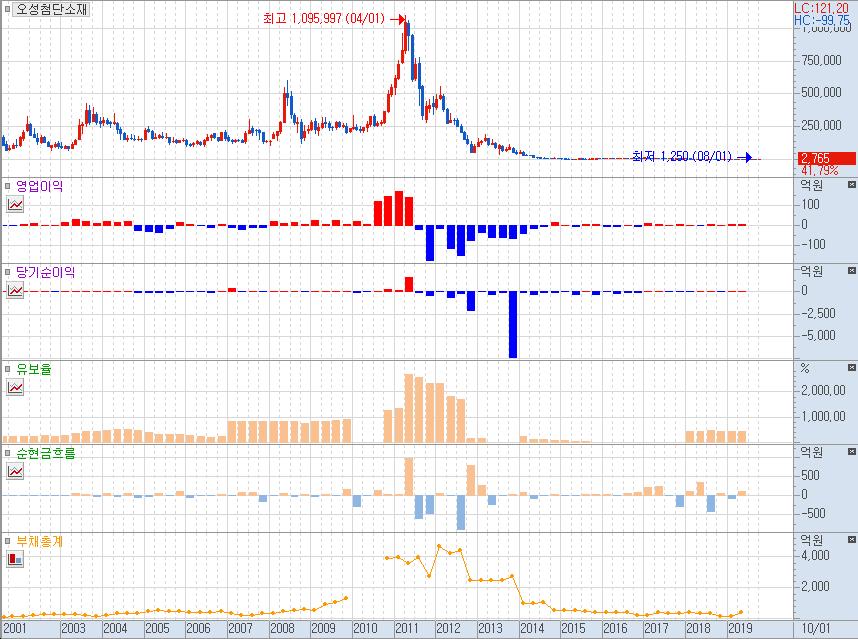858x639 pixels.
Task: Select the 당기순이익 indicator label
Action: 45,272
